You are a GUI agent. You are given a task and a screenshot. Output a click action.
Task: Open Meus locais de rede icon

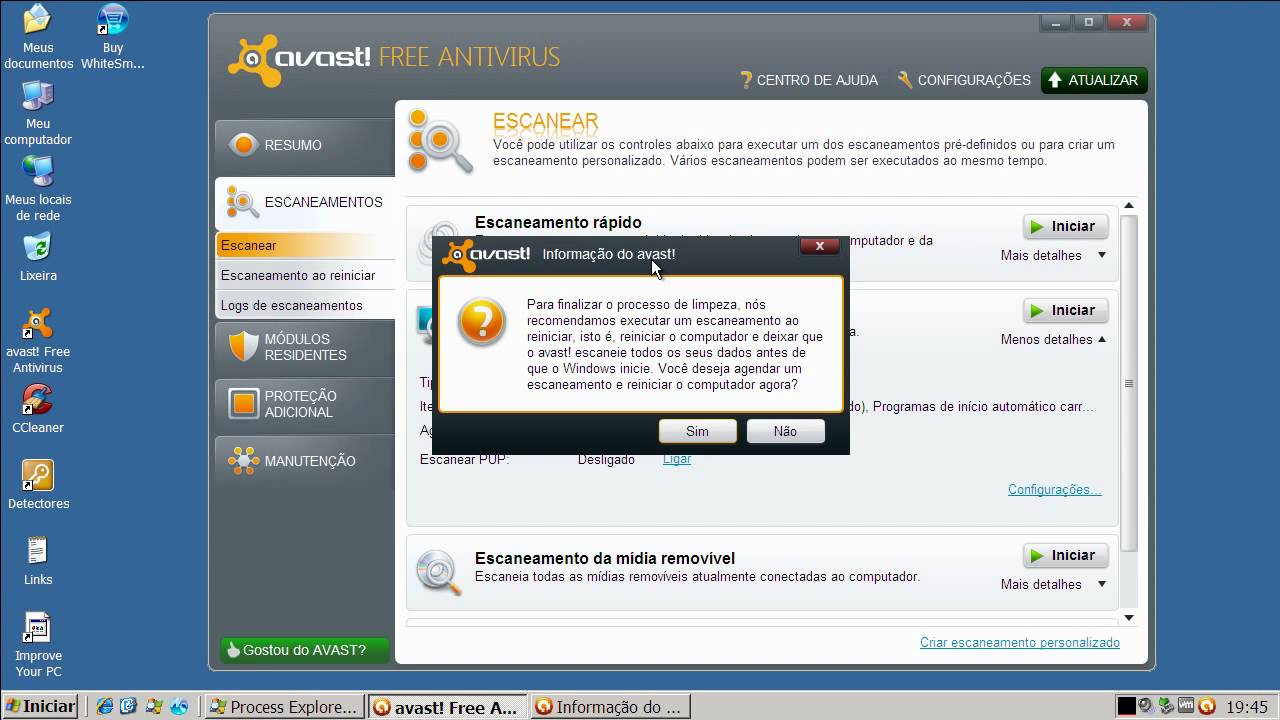pos(38,189)
